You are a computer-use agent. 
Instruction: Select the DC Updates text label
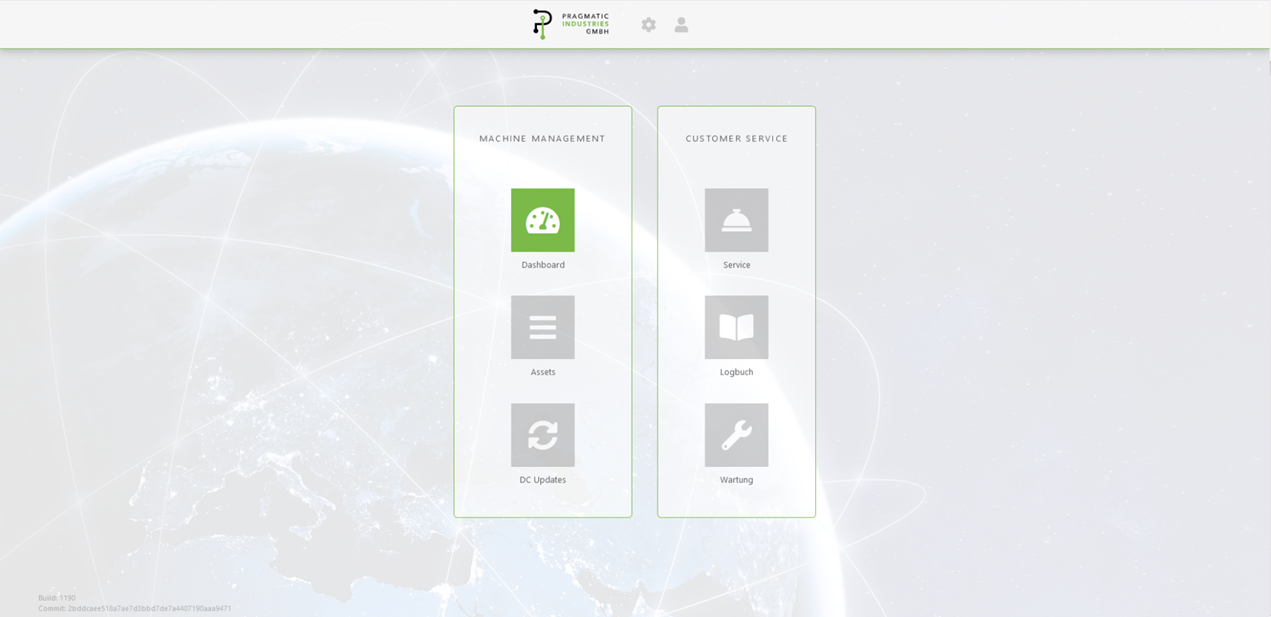(543, 480)
